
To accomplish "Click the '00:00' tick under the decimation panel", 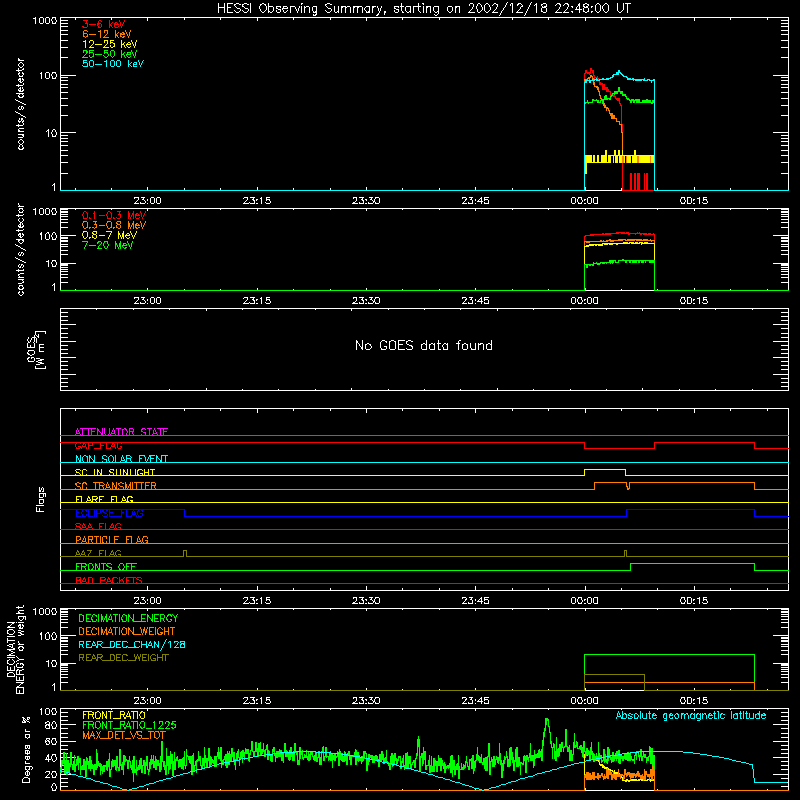I will (x=584, y=701).
